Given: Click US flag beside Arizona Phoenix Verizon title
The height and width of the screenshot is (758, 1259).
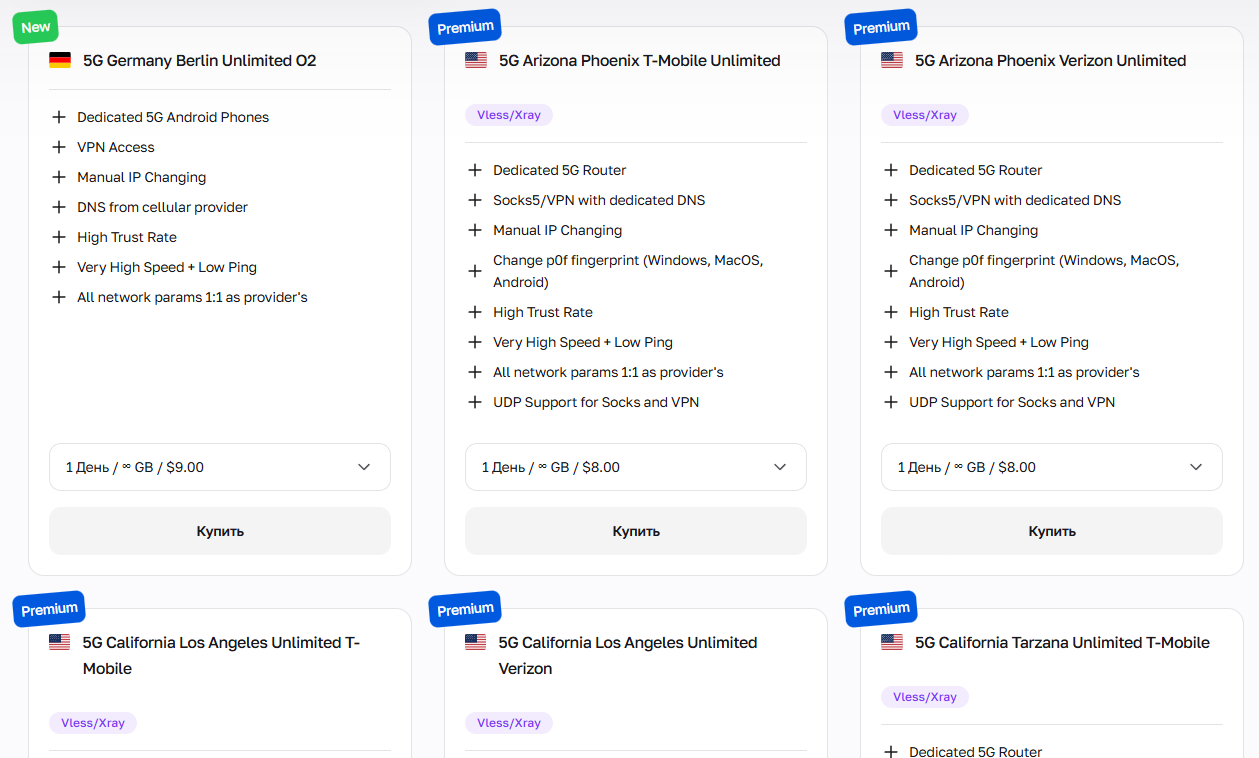Looking at the screenshot, I should pyautogui.click(x=892, y=60).
